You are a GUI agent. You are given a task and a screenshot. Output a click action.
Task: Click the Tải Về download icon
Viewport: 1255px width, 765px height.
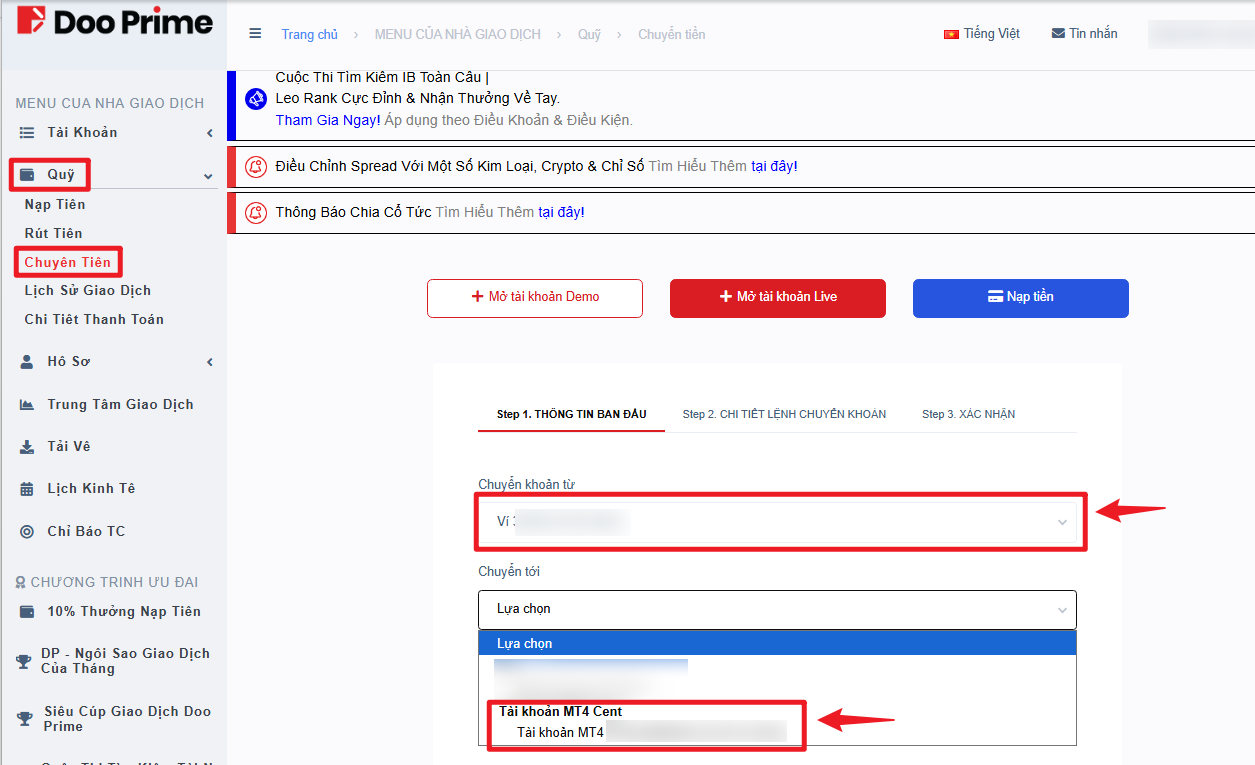[27, 447]
